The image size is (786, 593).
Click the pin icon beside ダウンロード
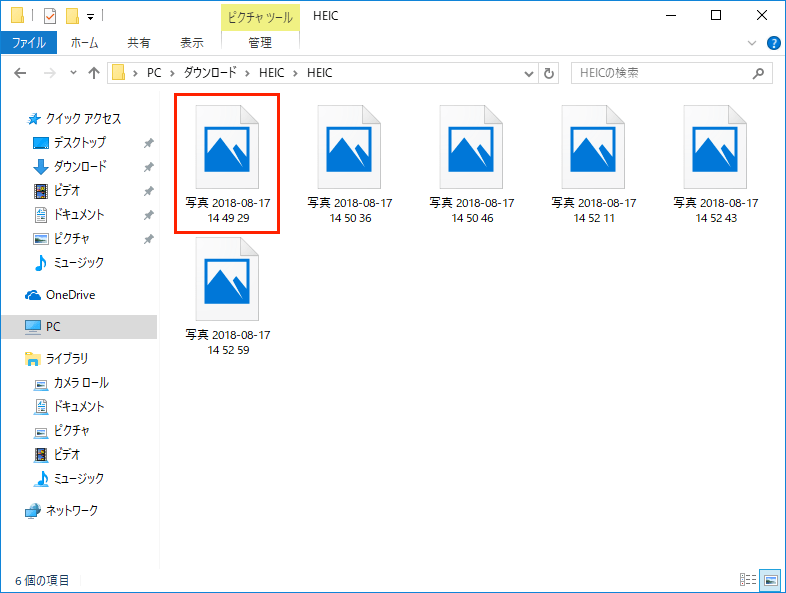click(148, 167)
